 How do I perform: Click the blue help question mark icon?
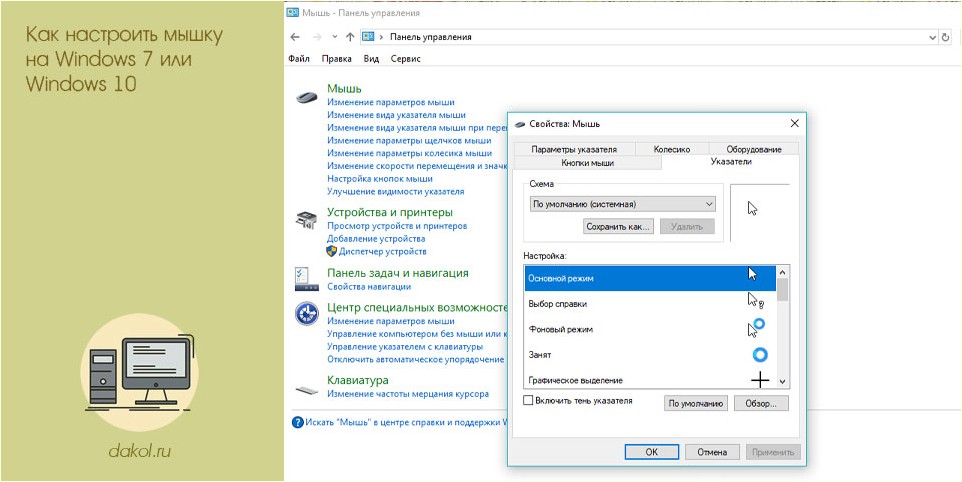tap(298, 422)
